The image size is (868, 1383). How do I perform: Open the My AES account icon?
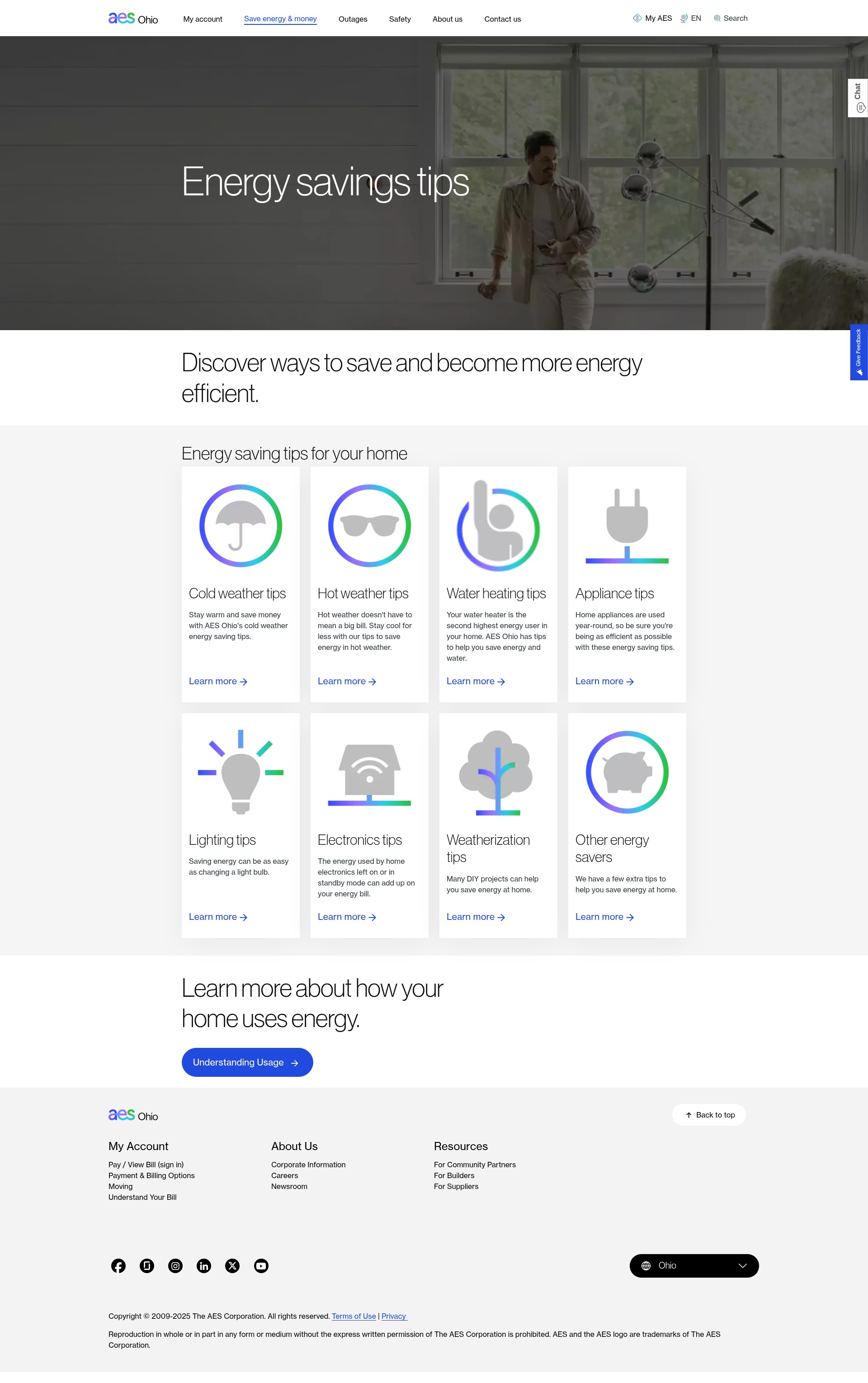coord(637,19)
